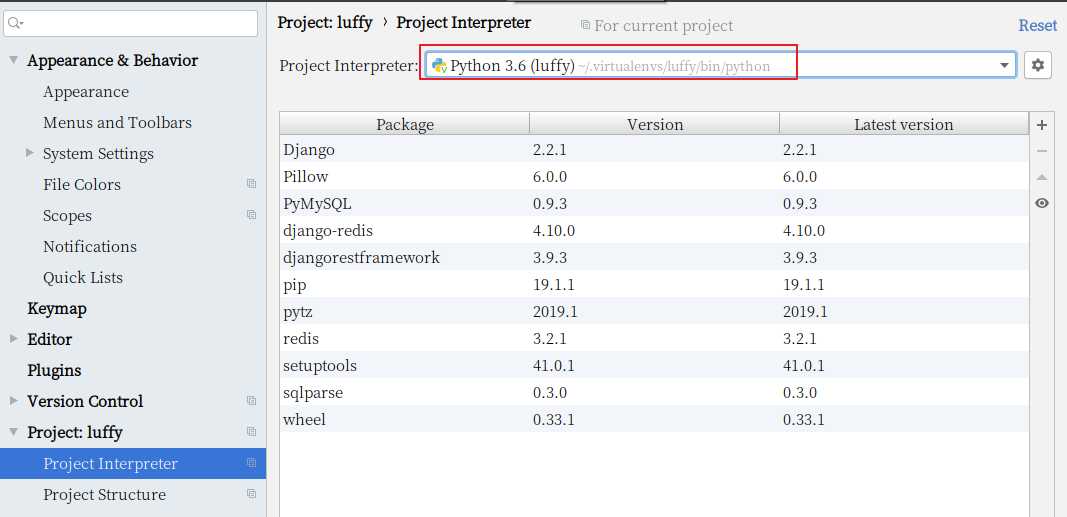Click the copy icon beside Project: luffy

click(252, 432)
